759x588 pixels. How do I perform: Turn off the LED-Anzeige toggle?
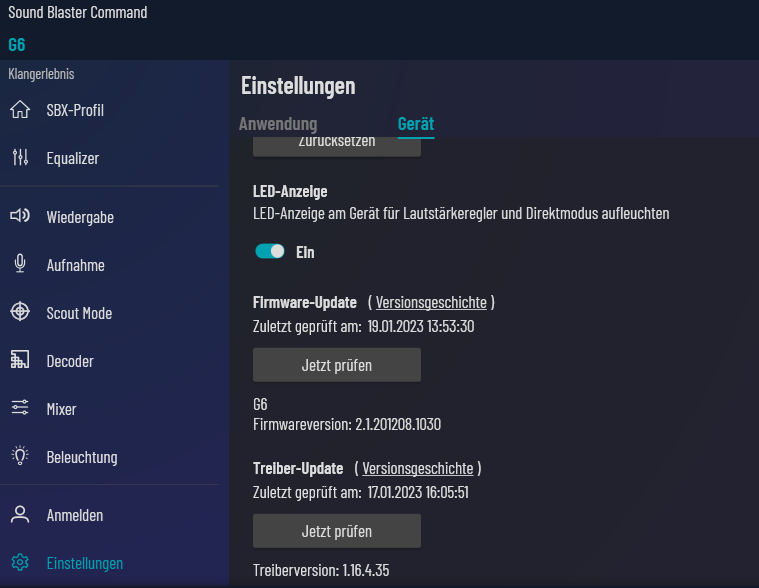pyautogui.click(x=270, y=251)
